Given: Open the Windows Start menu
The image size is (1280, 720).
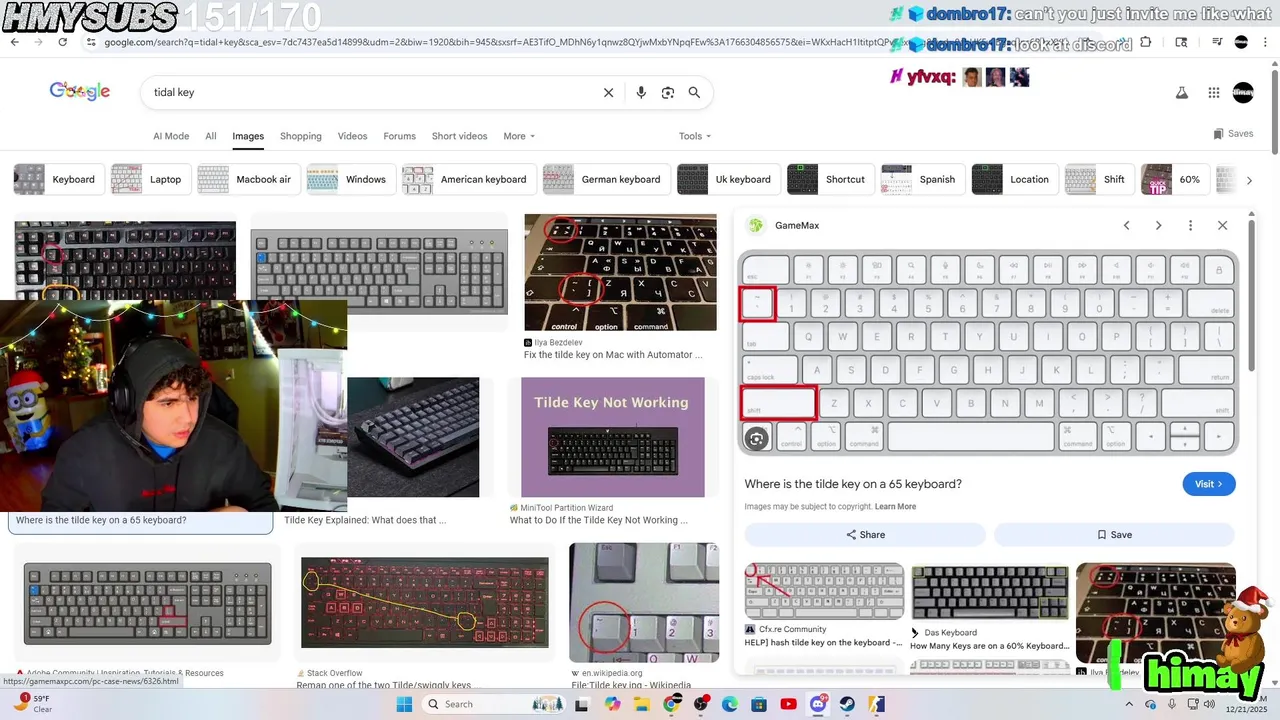Looking at the screenshot, I should pos(404,704).
